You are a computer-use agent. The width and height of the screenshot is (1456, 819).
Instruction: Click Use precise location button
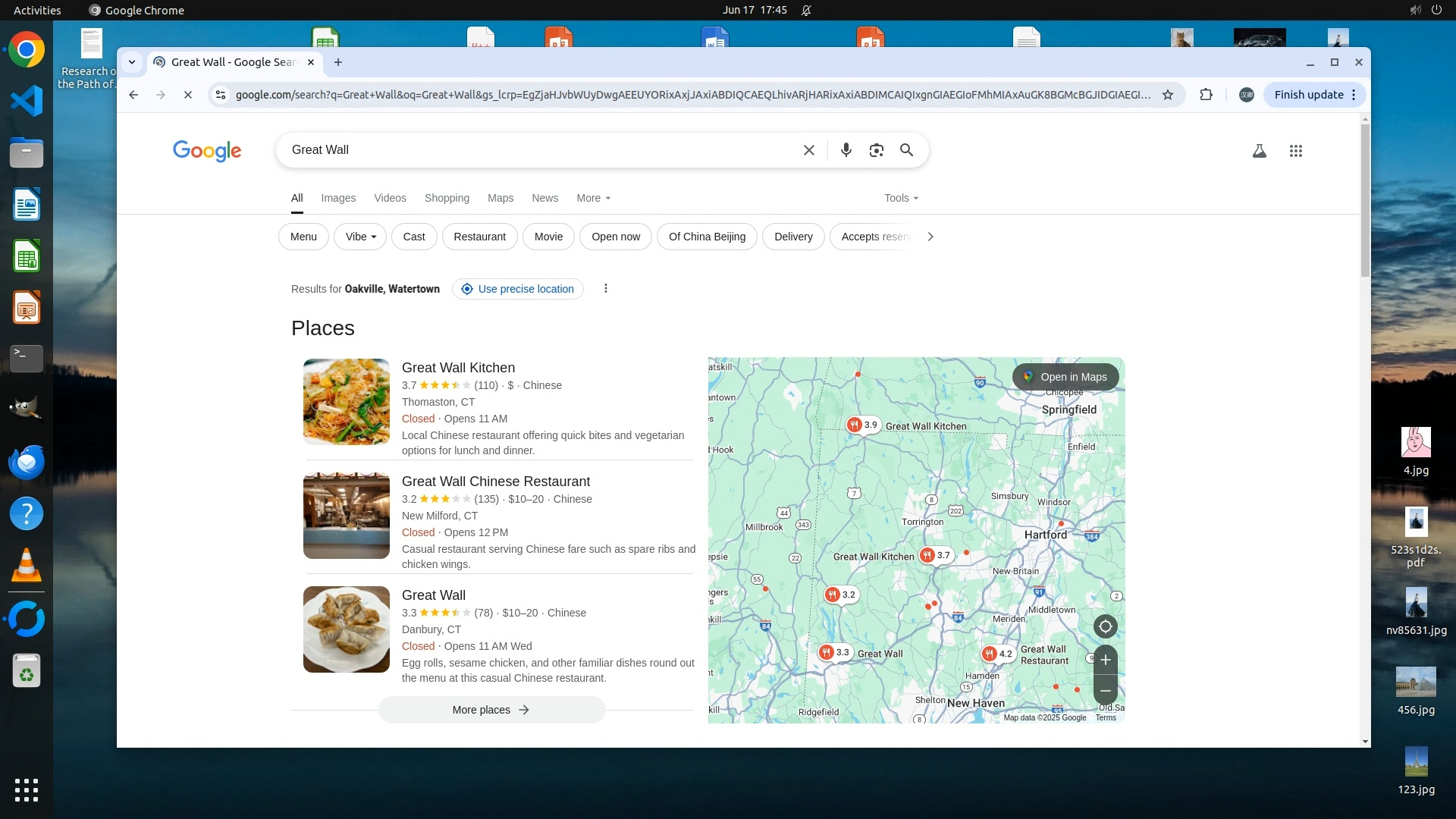(x=518, y=289)
